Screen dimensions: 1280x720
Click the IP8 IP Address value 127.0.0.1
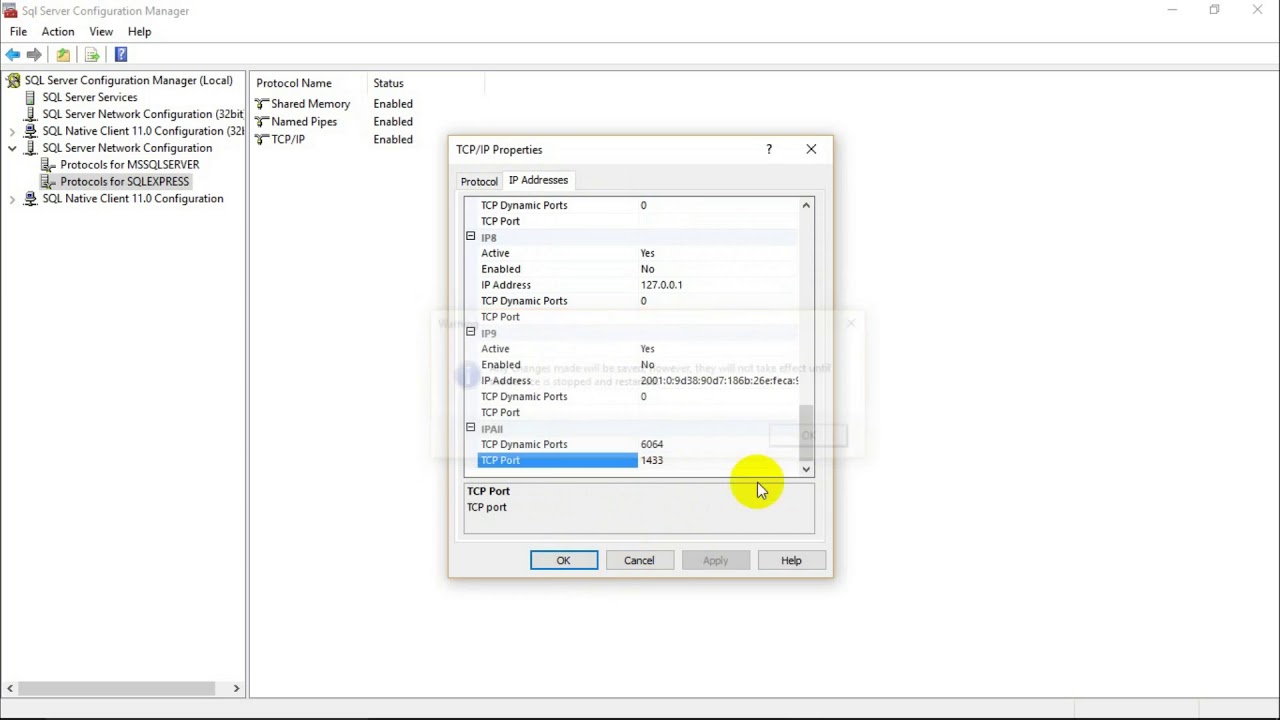(x=662, y=285)
